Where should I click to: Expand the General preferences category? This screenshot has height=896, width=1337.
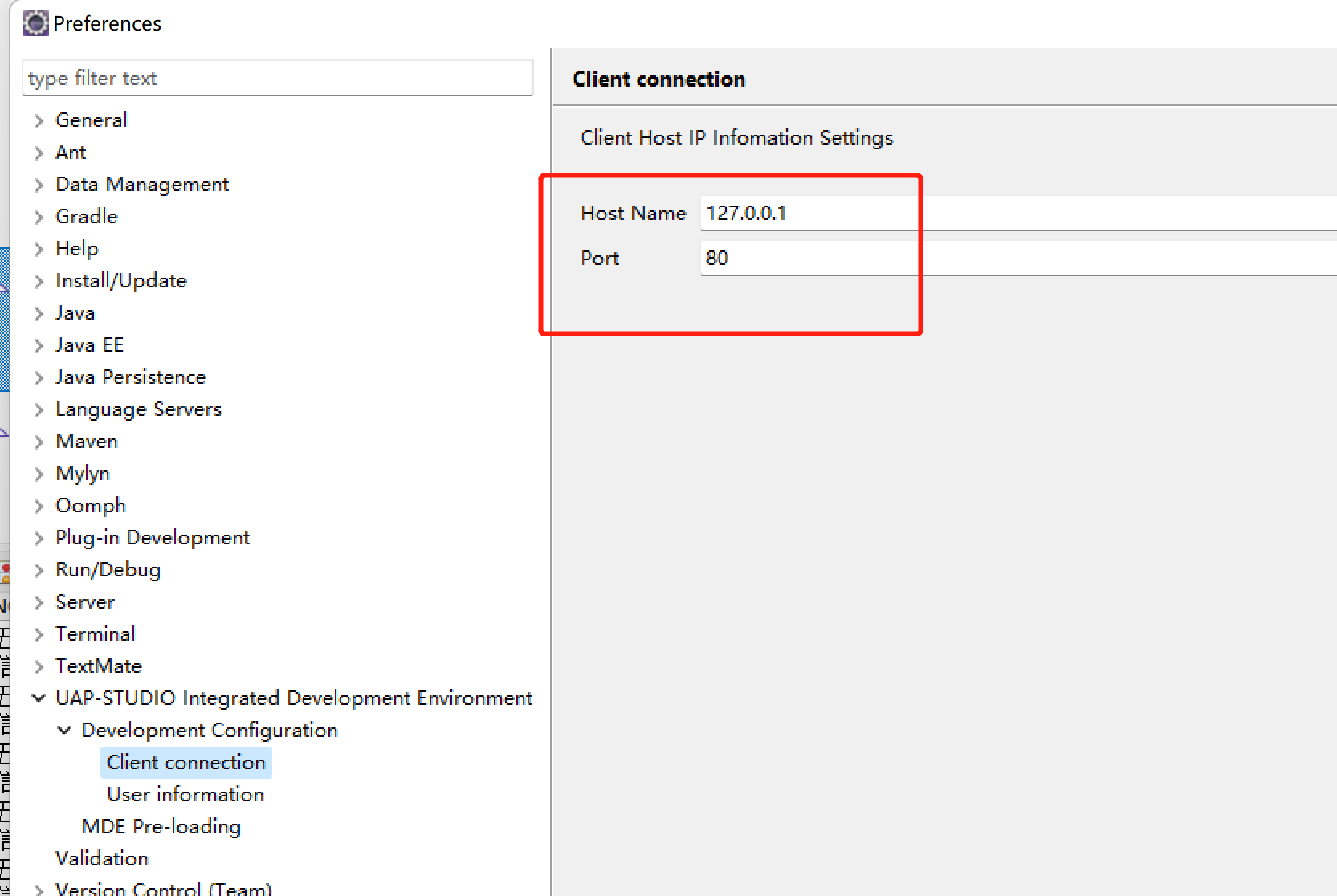point(39,120)
